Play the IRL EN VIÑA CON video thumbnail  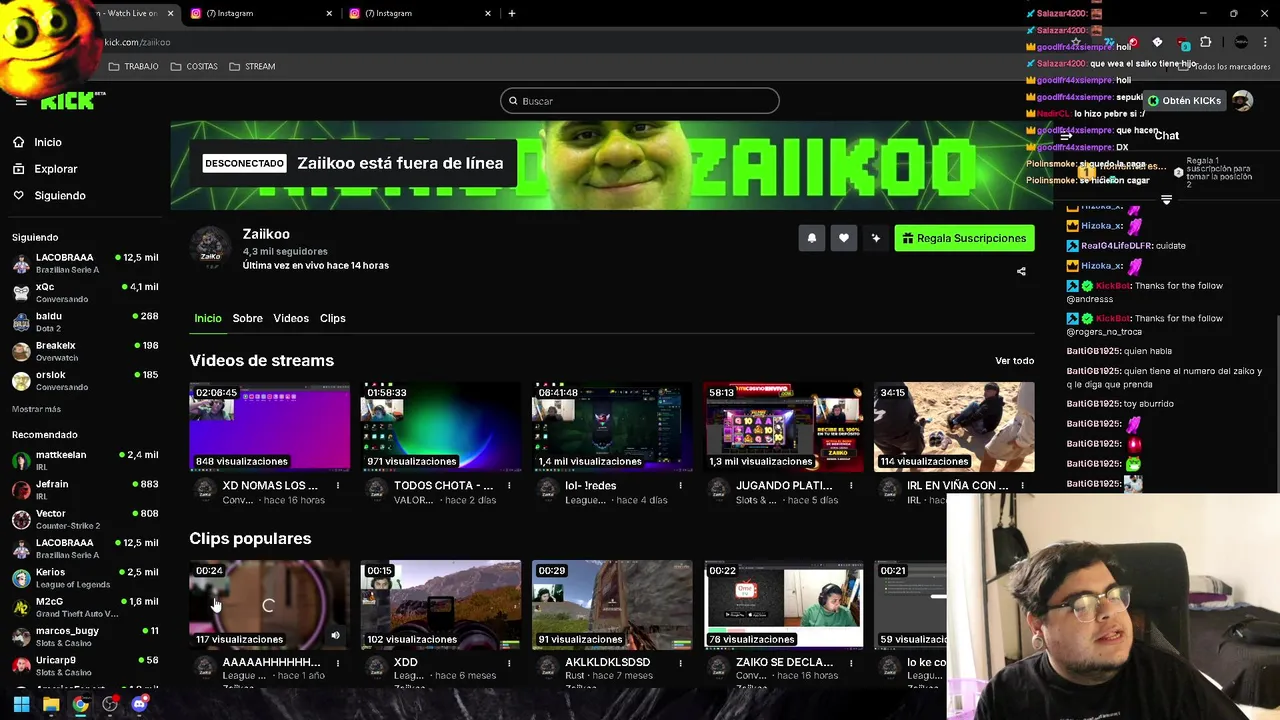[x=954, y=427]
